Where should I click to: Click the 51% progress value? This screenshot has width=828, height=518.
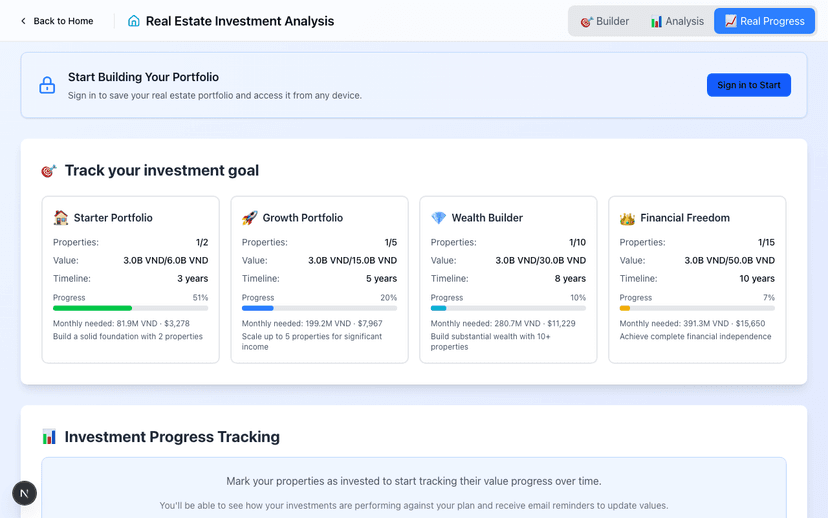(x=200, y=298)
